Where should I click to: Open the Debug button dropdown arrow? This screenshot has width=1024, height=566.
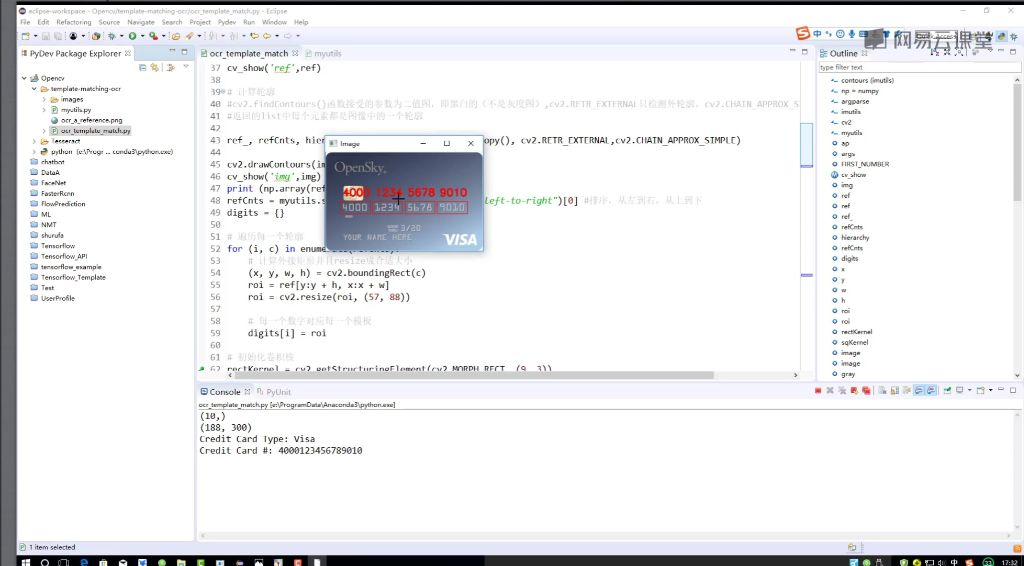[121, 36]
